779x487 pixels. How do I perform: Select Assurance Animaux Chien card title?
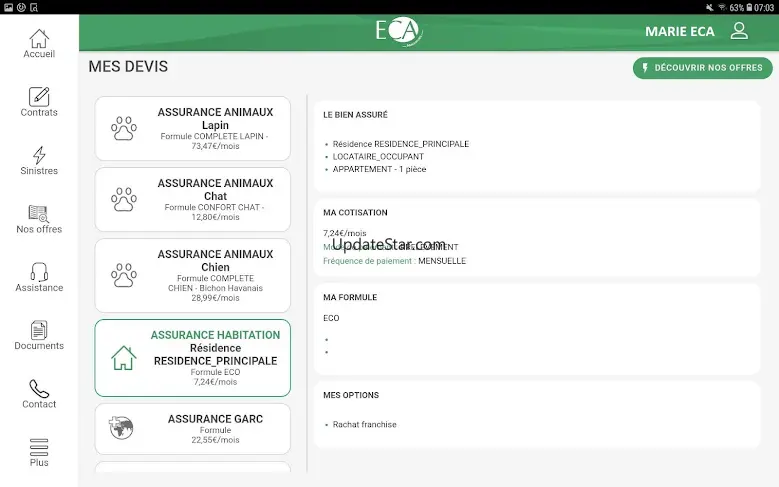pyautogui.click(x=215, y=261)
